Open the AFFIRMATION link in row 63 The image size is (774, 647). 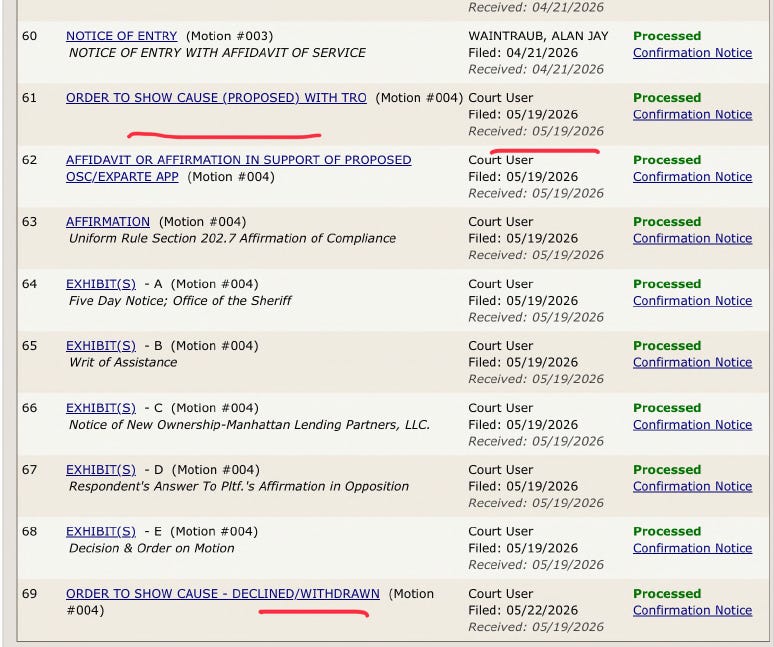pyautogui.click(x=108, y=222)
